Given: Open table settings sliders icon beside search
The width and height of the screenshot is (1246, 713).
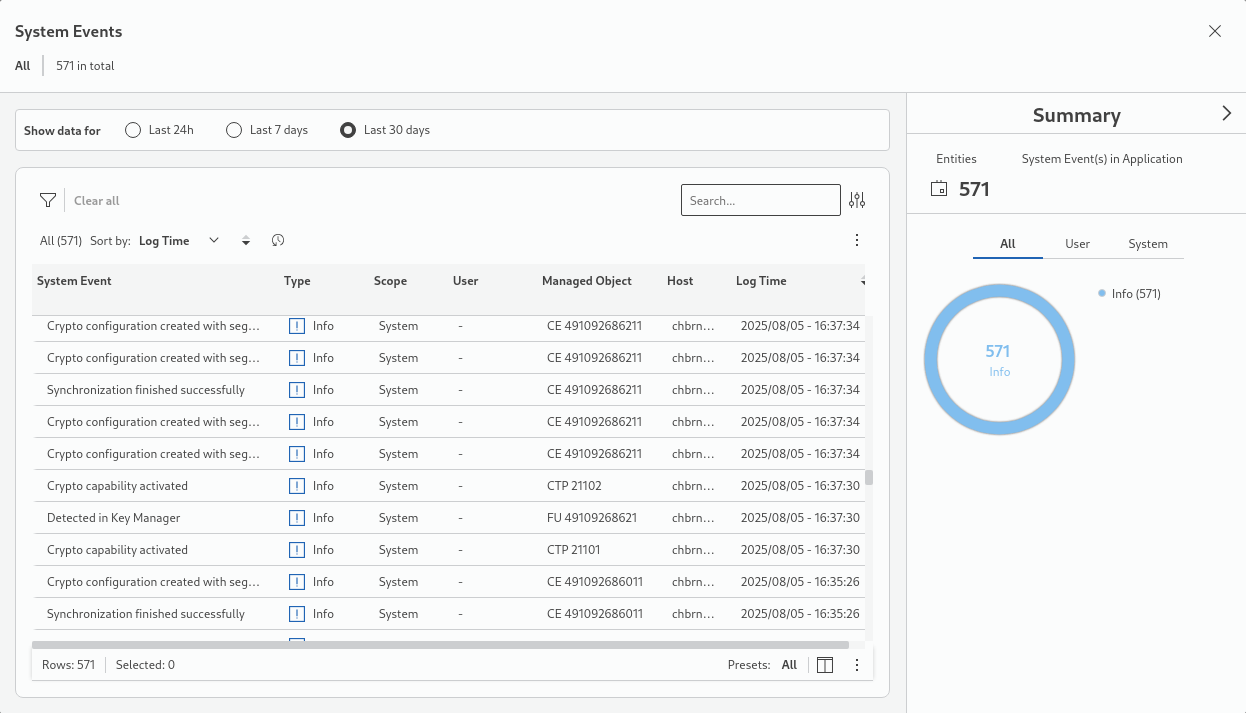Looking at the screenshot, I should 857,200.
